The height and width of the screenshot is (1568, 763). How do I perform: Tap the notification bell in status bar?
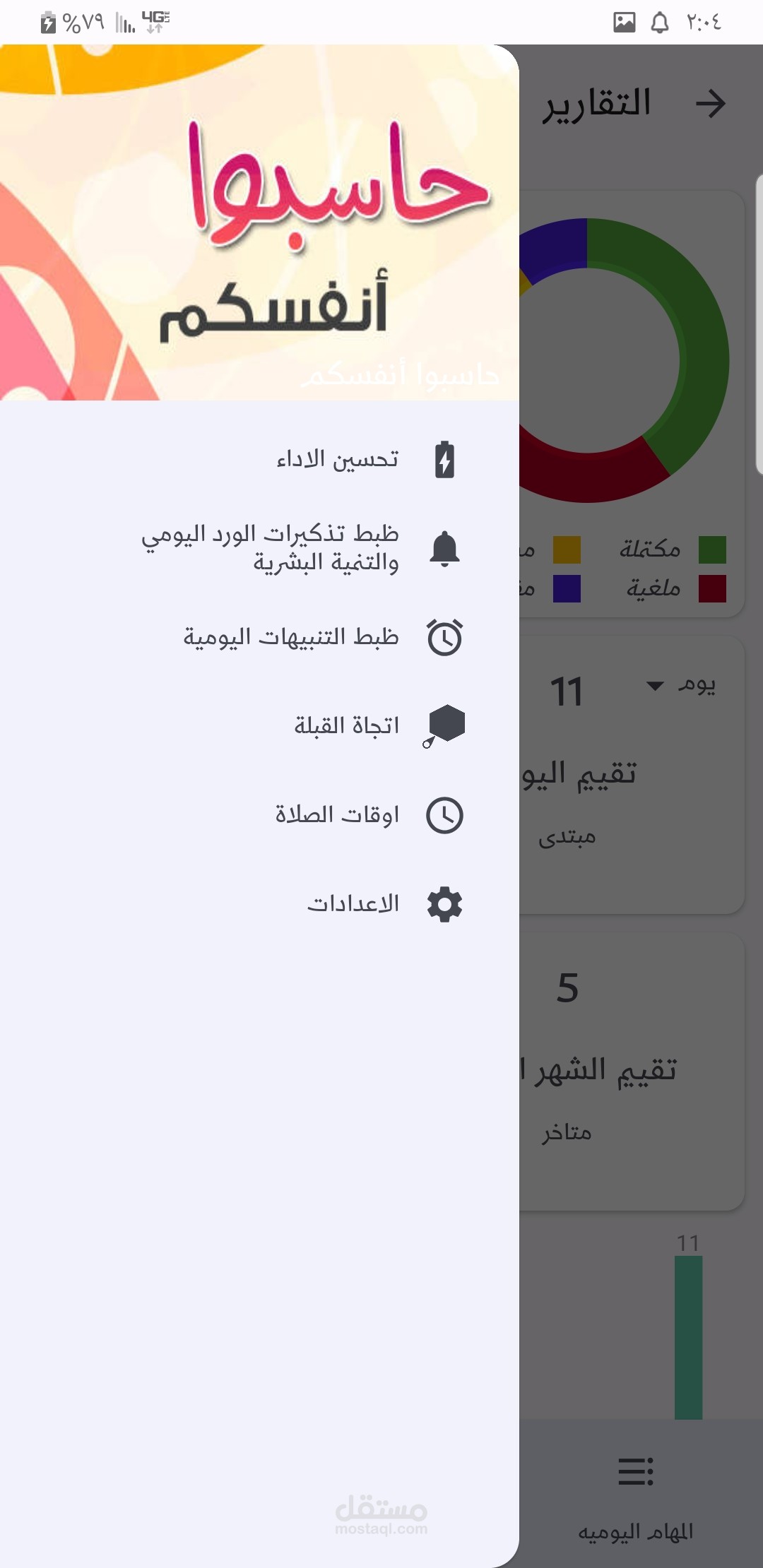pyautogui.click(x=659, y=23)
